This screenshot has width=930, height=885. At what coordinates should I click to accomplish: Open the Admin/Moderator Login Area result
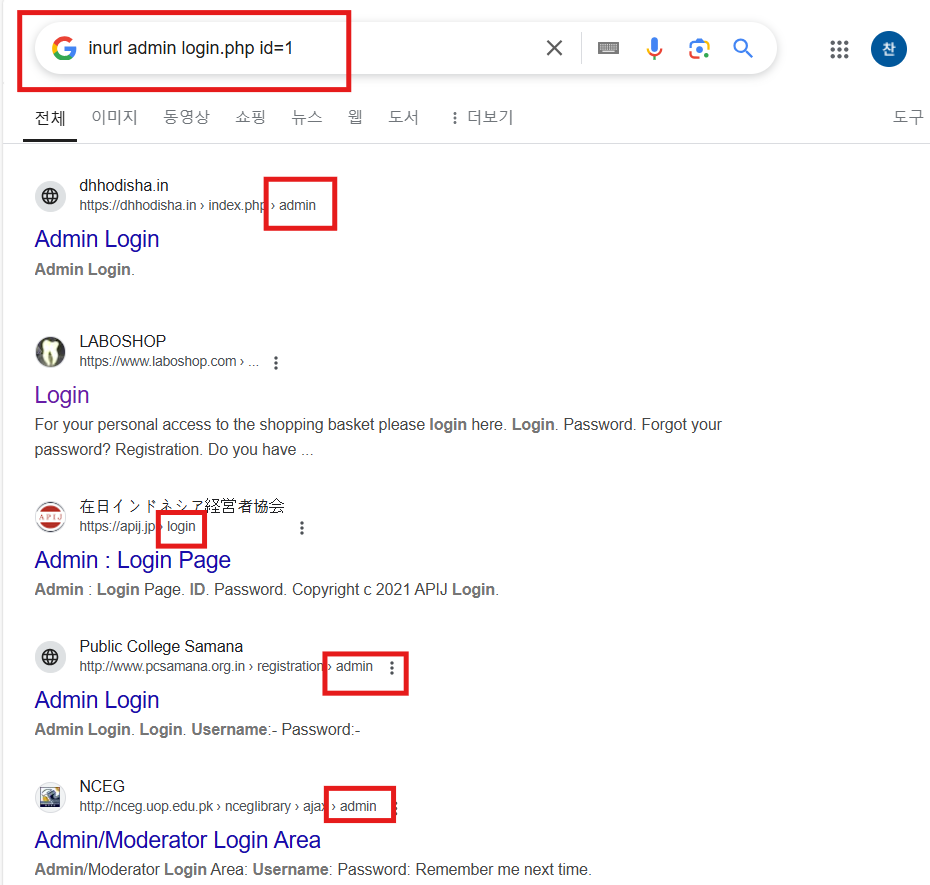177,840
